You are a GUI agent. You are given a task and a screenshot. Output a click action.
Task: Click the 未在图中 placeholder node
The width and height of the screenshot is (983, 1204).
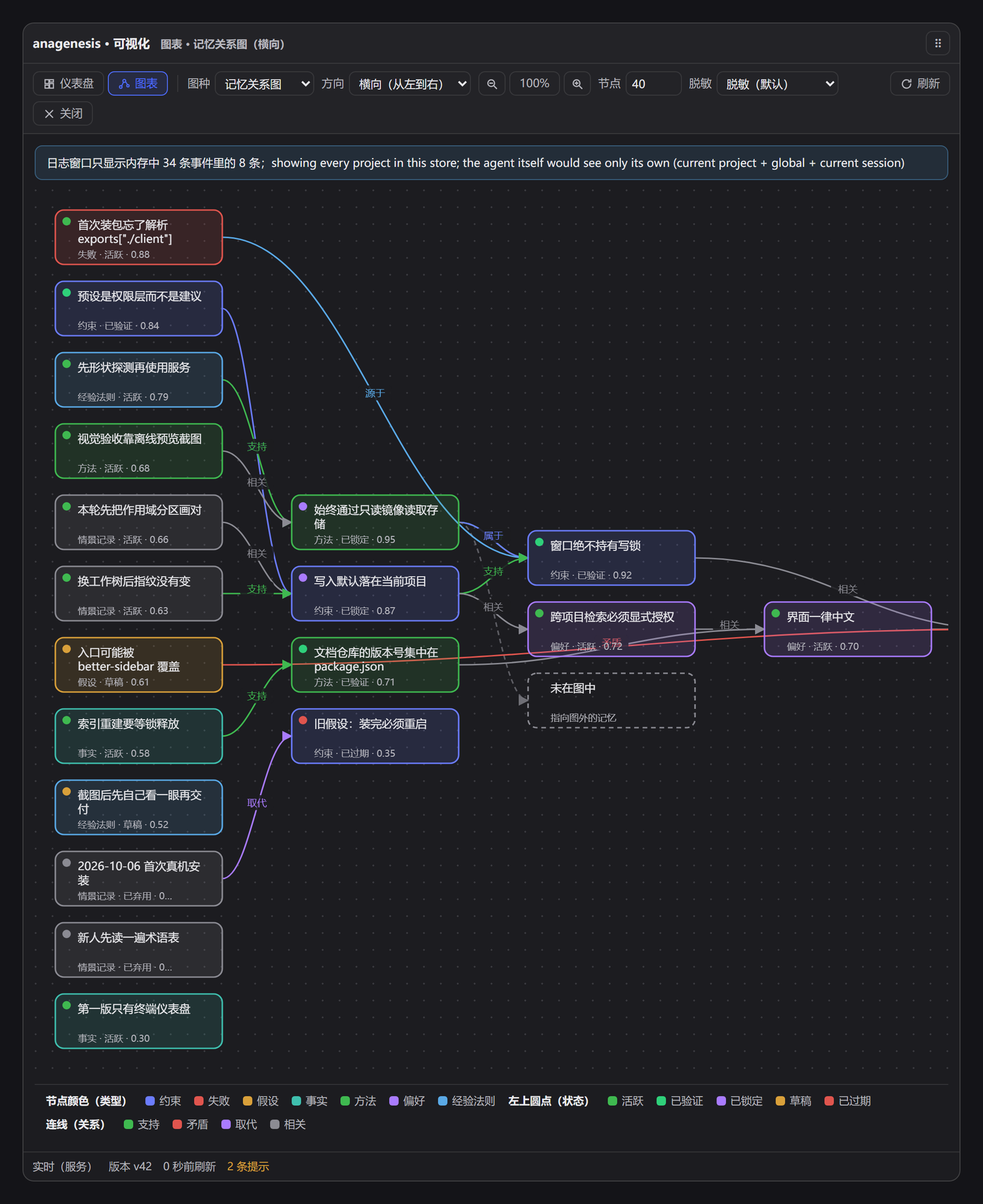pos(611,701)
